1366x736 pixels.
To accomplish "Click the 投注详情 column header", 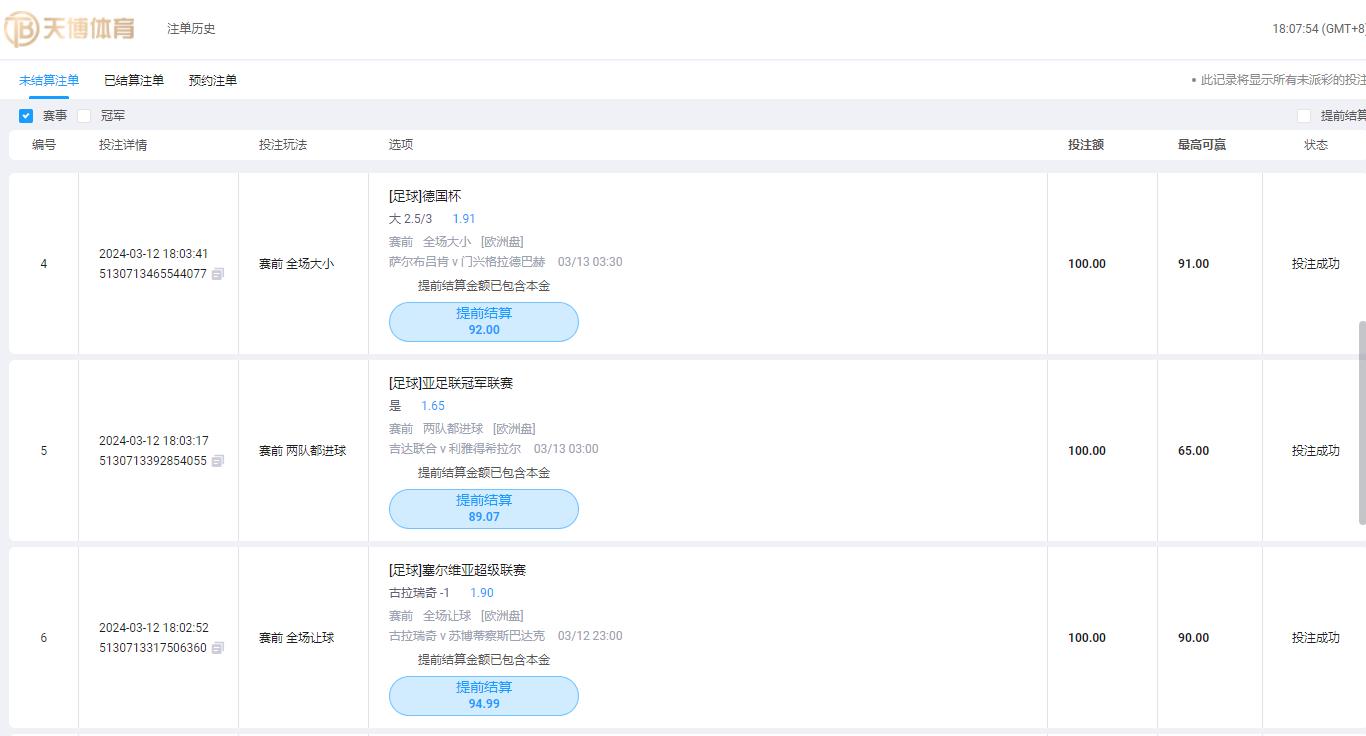I will 123,145.
